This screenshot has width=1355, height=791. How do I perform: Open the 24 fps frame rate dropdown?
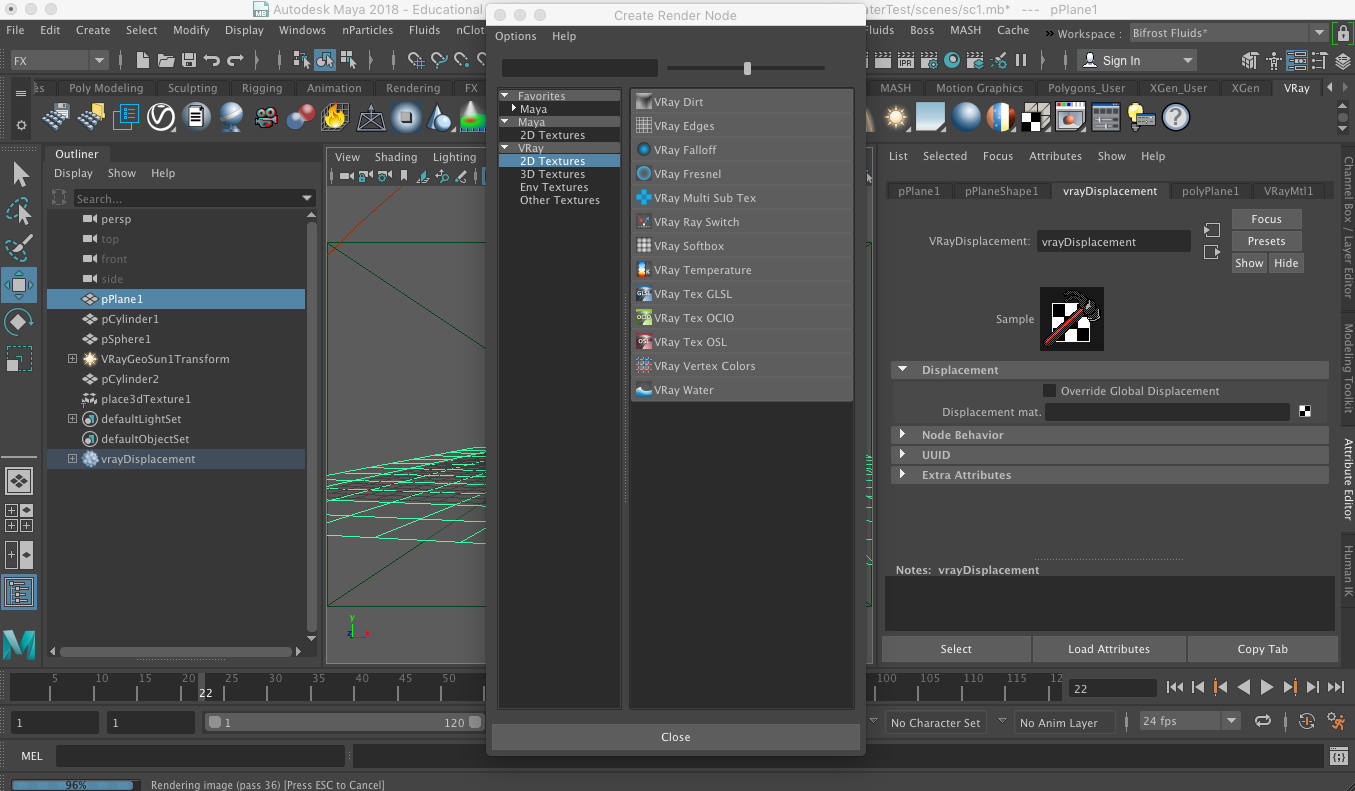1189,722
